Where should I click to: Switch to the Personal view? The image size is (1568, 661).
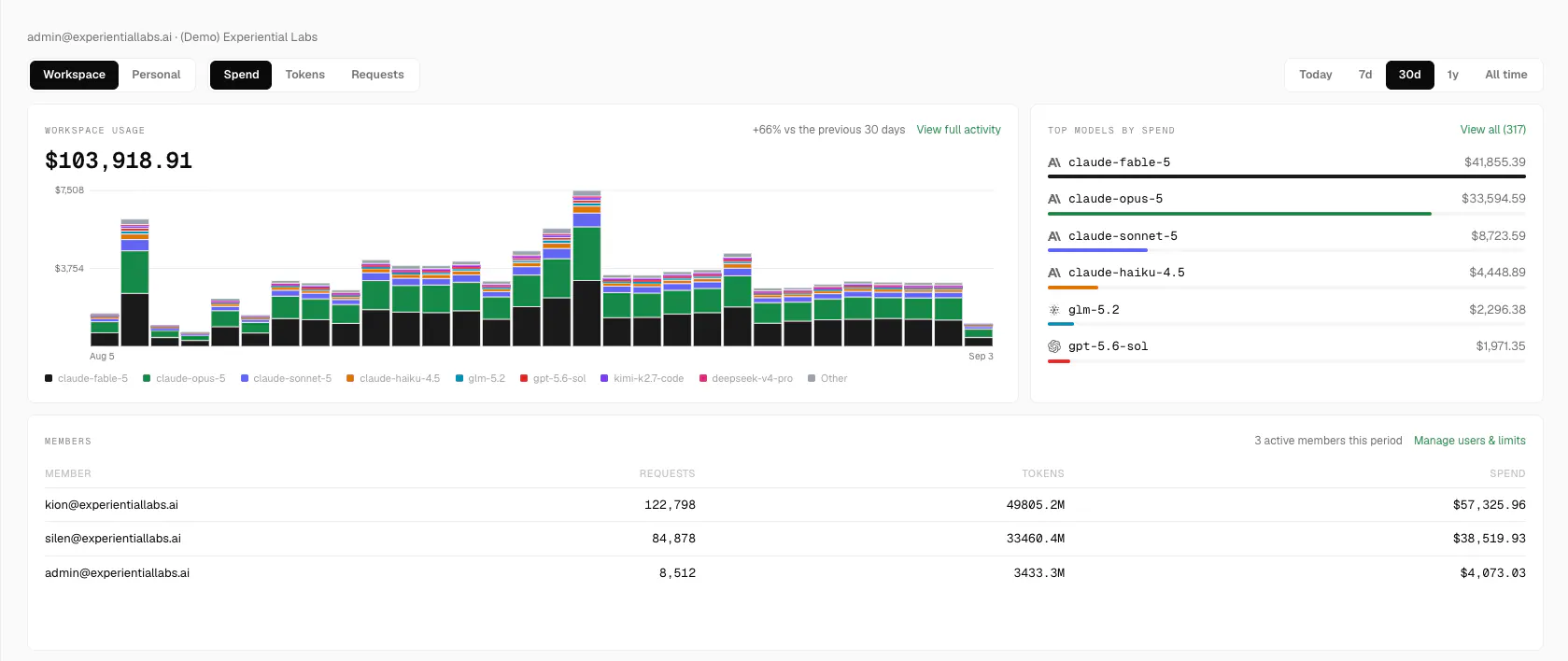point(156,75)
